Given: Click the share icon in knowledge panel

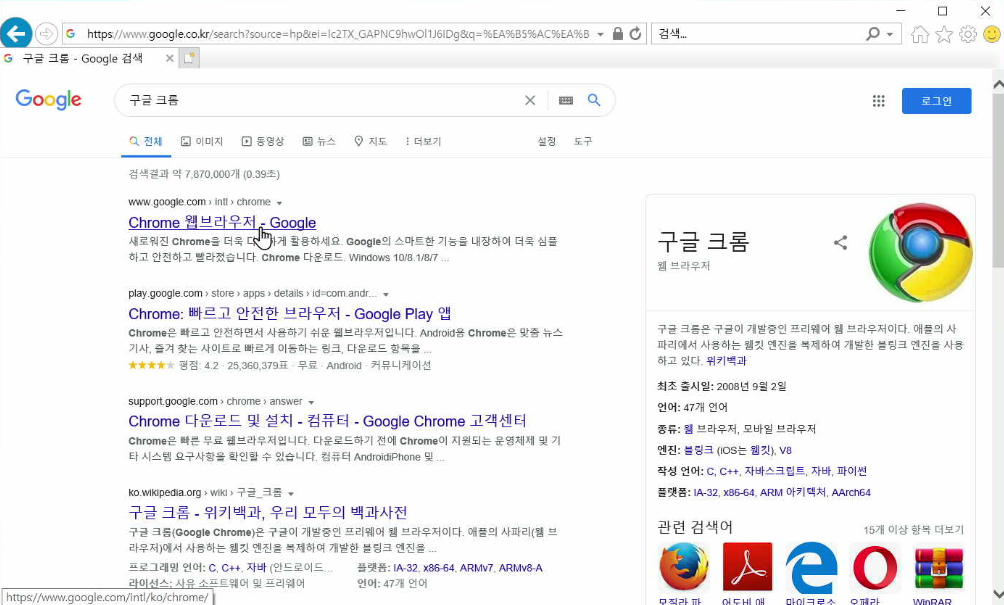Looking at the screenshot, I should tap(841, 242).
